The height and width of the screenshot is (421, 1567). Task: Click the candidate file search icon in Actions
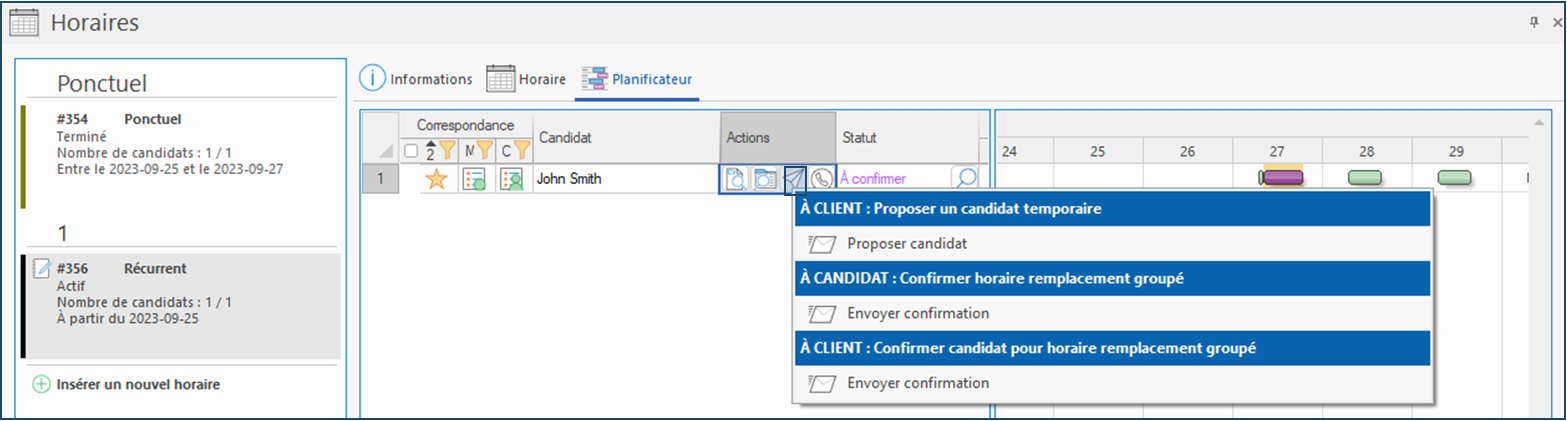click(765, 180)
